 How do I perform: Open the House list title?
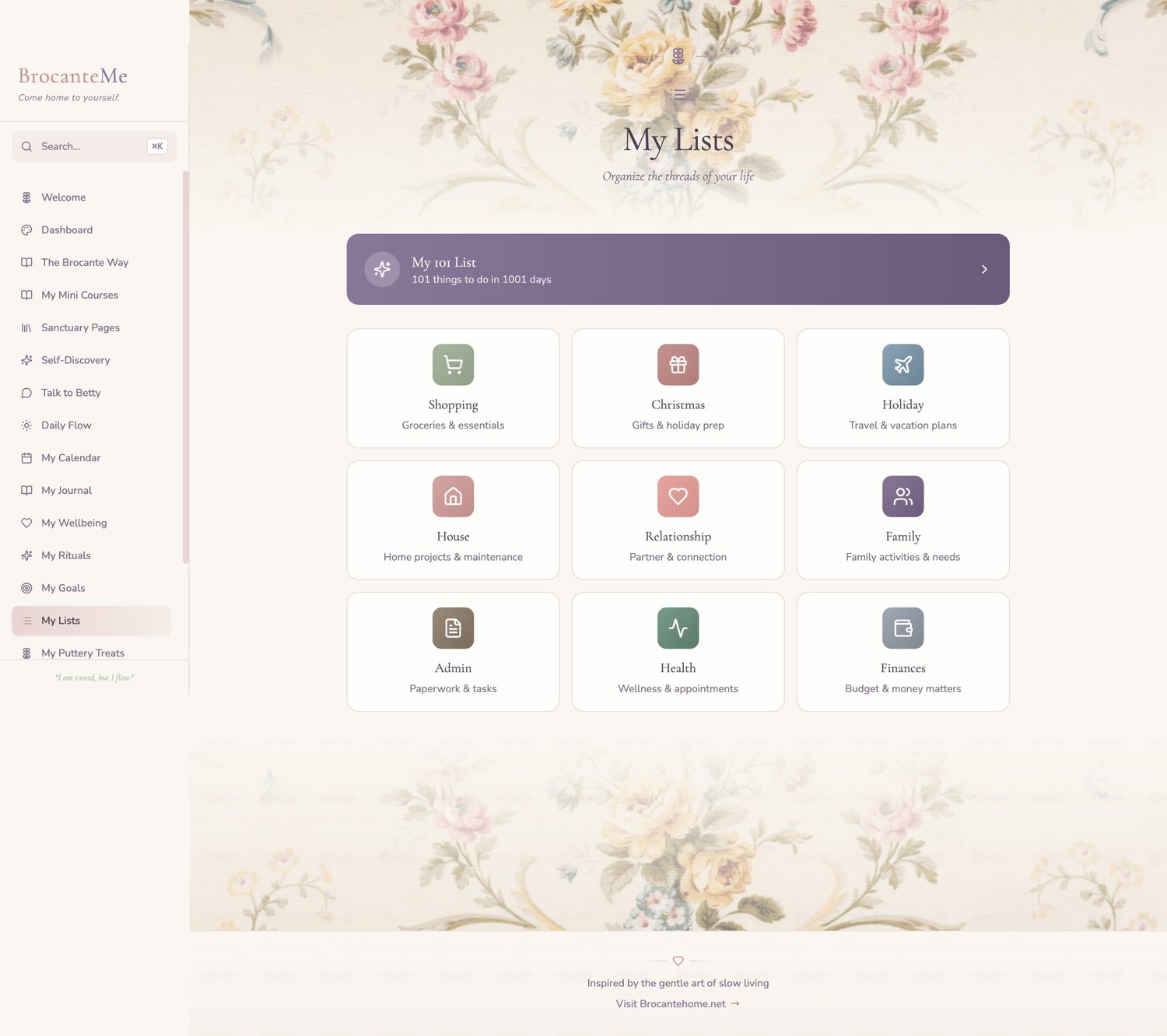click(453, 537)
